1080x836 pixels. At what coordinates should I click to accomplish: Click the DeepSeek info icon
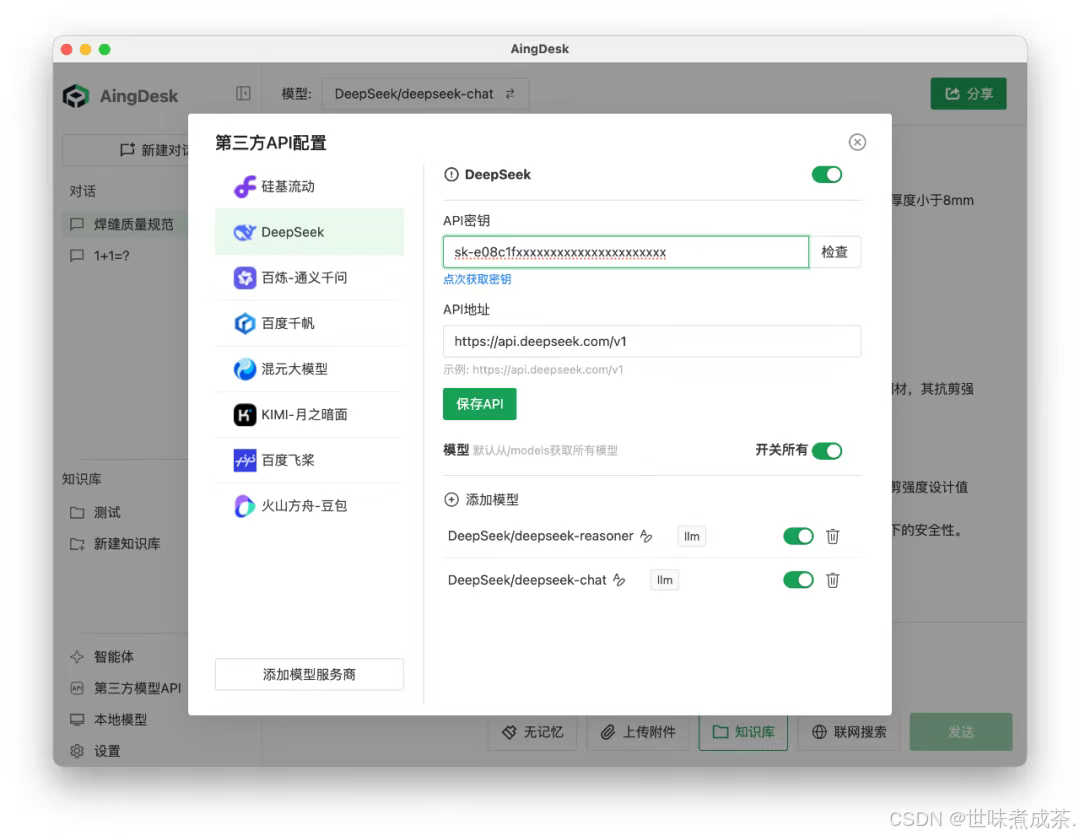click(451, 175)
